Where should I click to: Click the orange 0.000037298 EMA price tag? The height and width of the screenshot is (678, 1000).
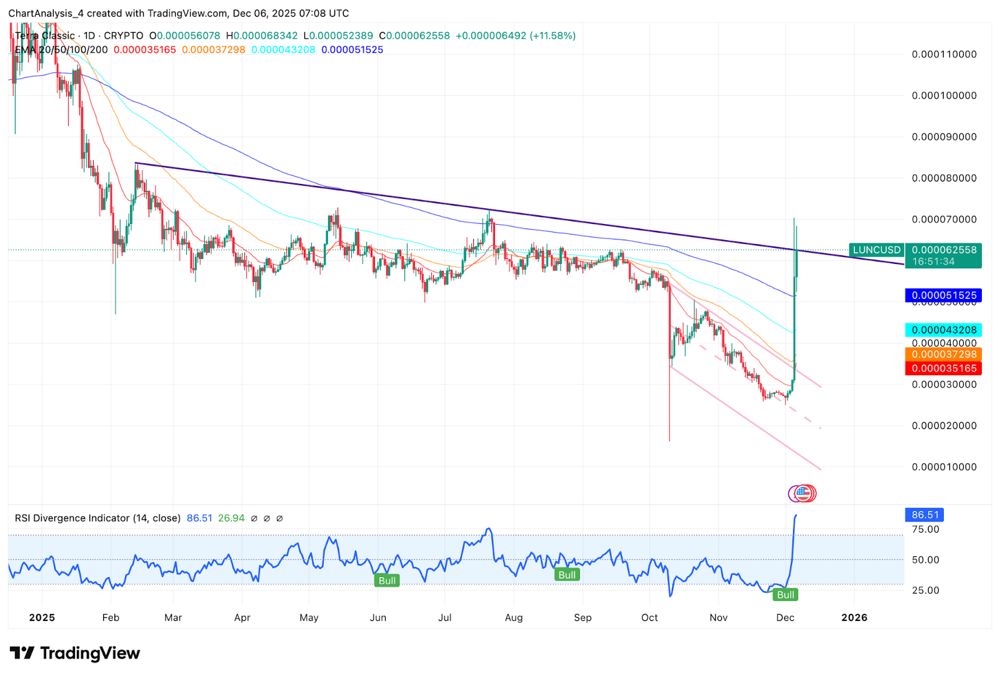click(x=942, y=354)
